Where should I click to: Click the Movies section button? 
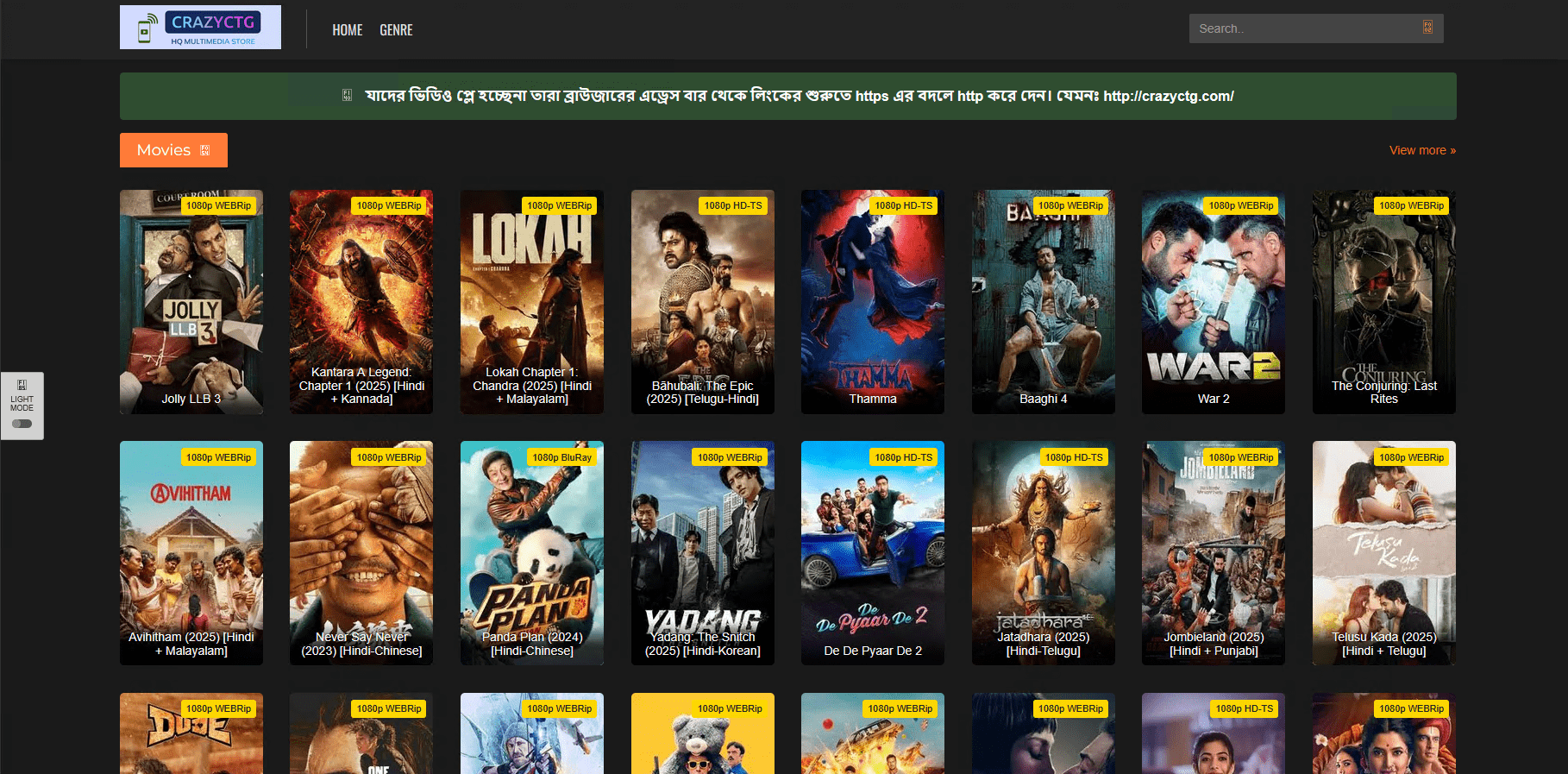pyautogui.click(x=164, y=150)
